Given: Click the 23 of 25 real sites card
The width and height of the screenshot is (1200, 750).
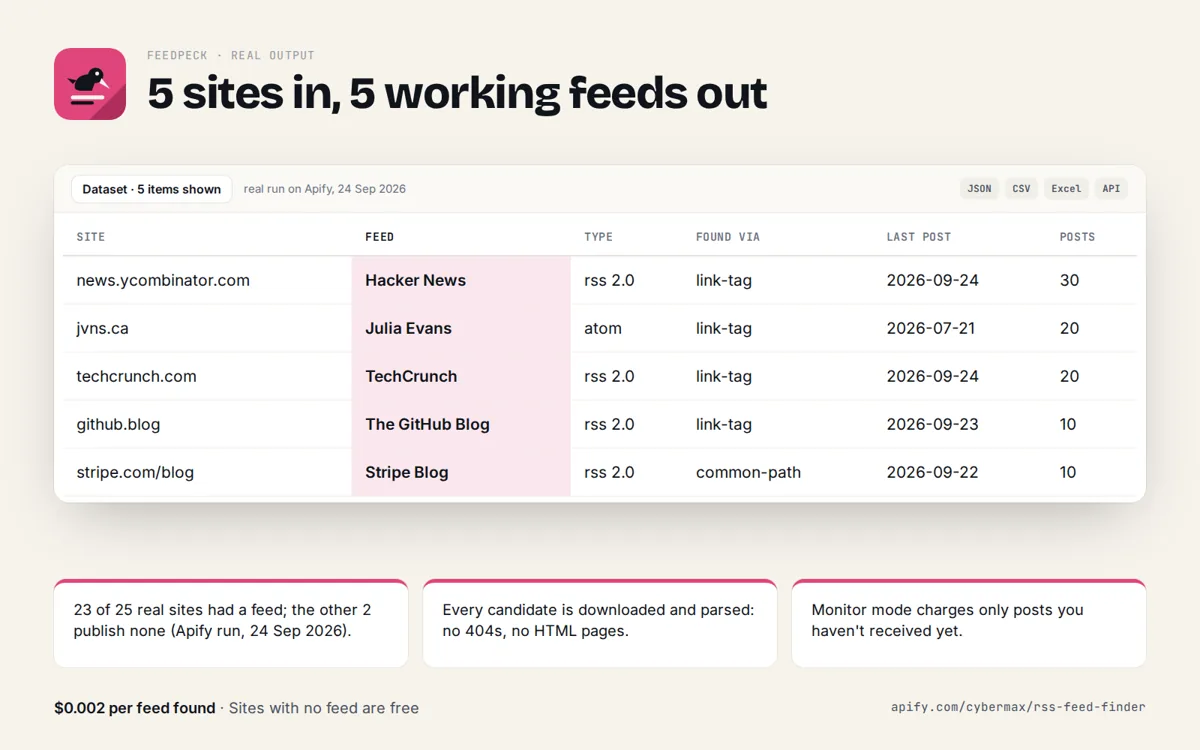Looking at the screenshot, I should (x=231, y=623).
